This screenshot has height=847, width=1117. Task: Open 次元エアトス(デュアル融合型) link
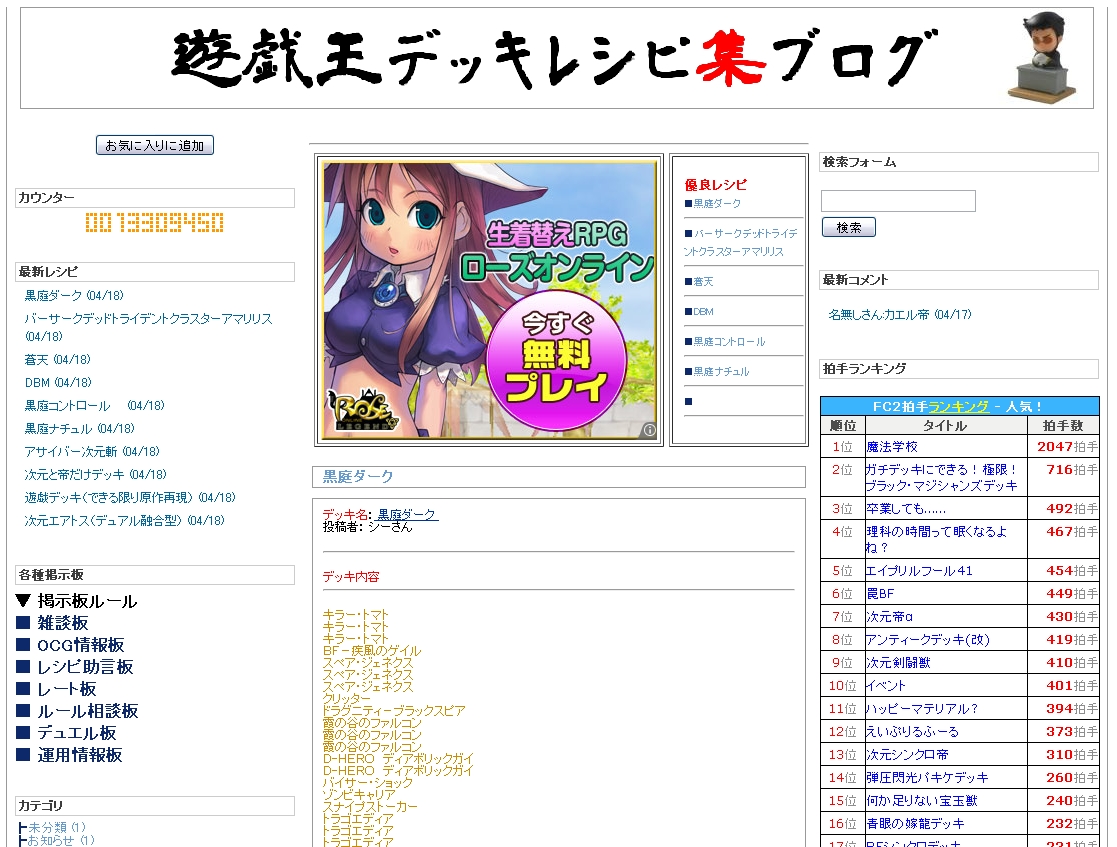[125, 521]
